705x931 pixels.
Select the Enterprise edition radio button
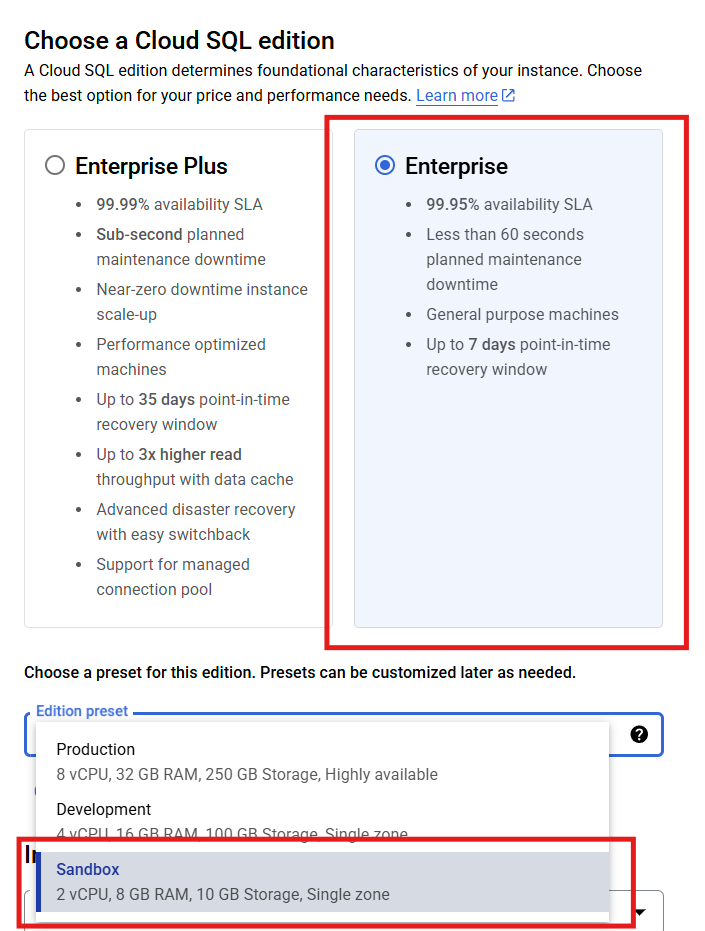385,166
